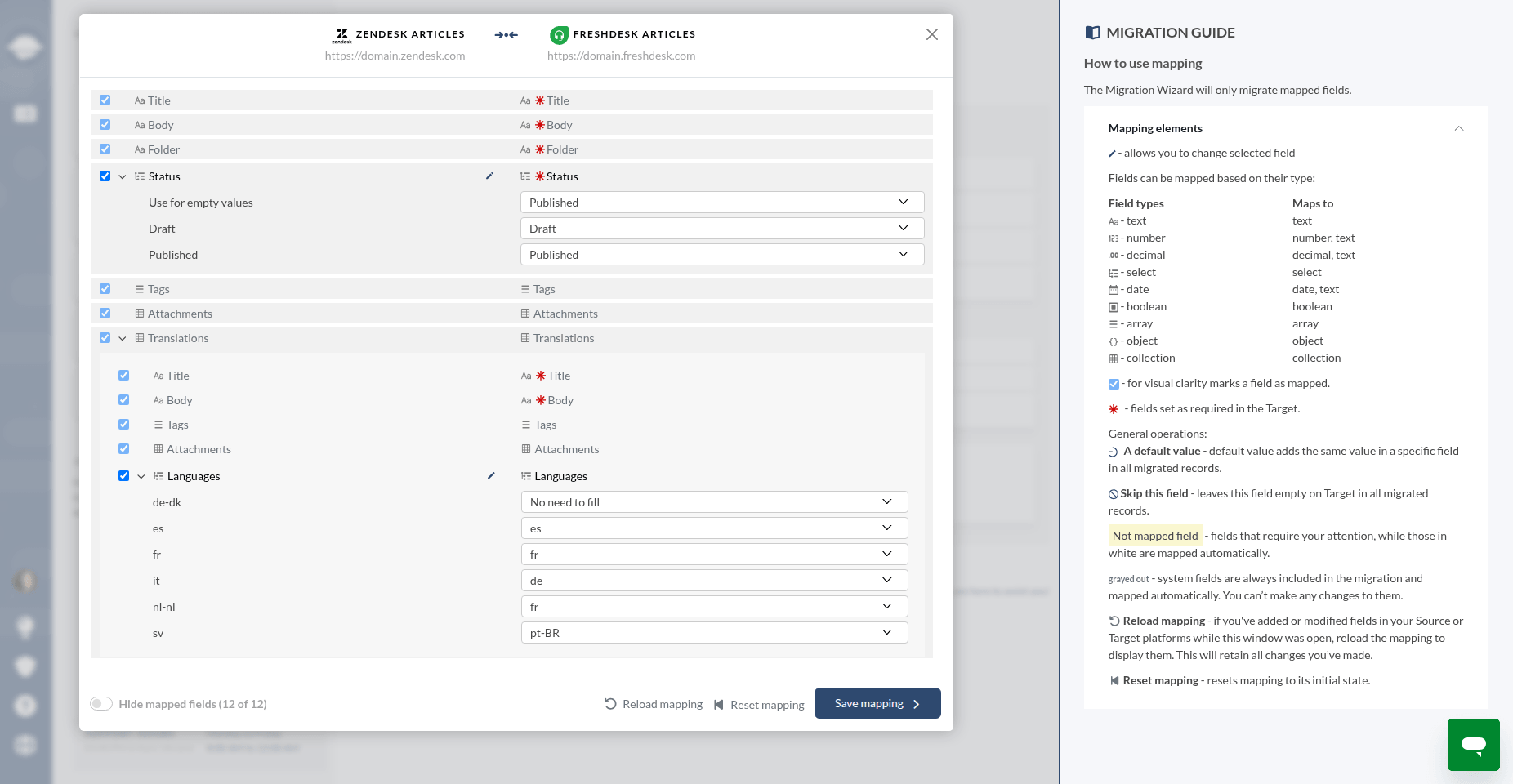The width and height of the screenshot is (1513, 784).
Task: Uncheck the Title checkbox under Translations
Action: point(123,375)
